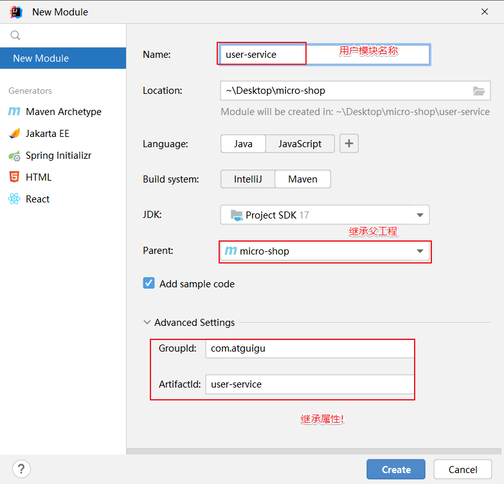Collapse the Advanced Settings section
504x484 pixels.
[x=147, y=322]
